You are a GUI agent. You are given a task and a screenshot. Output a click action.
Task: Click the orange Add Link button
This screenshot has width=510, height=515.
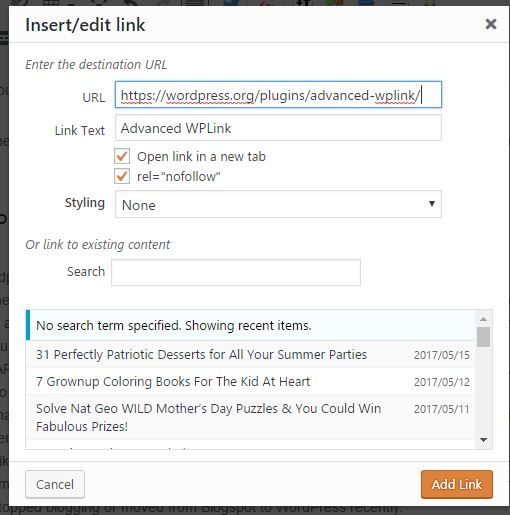coord(457,484)
